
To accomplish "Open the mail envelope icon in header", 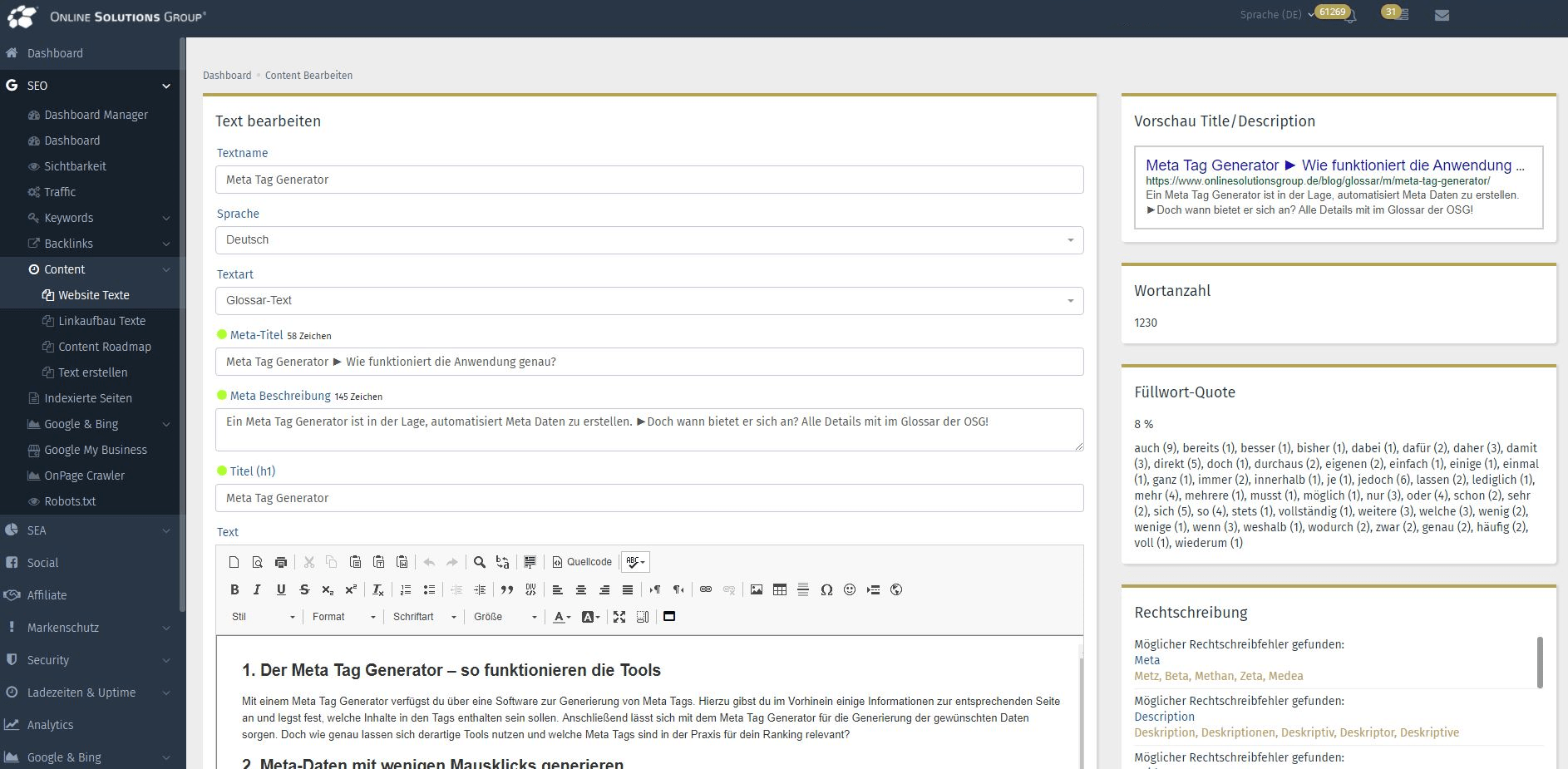I will [x=1442, y=15].
